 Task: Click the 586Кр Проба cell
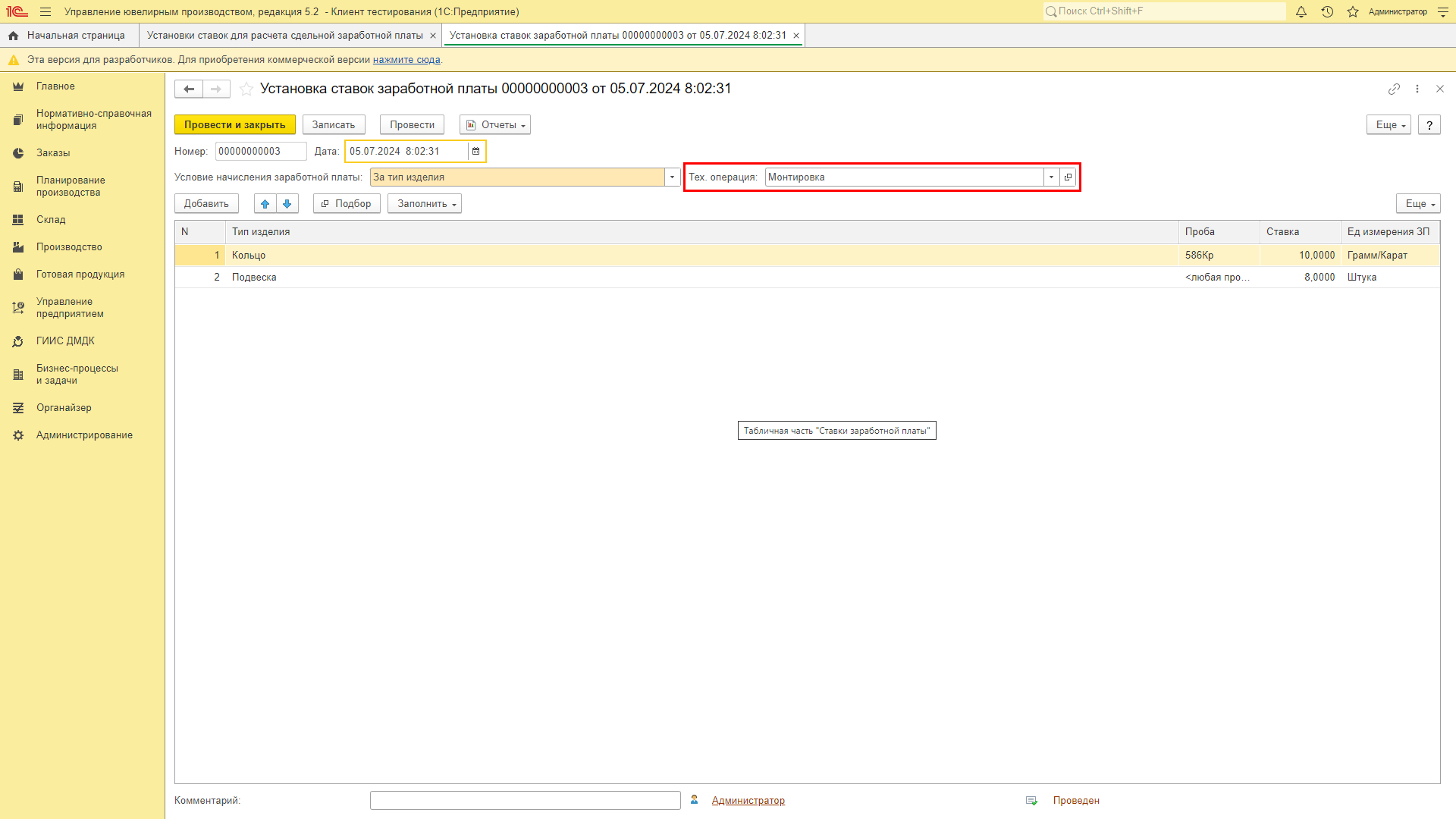[1219, 256]
